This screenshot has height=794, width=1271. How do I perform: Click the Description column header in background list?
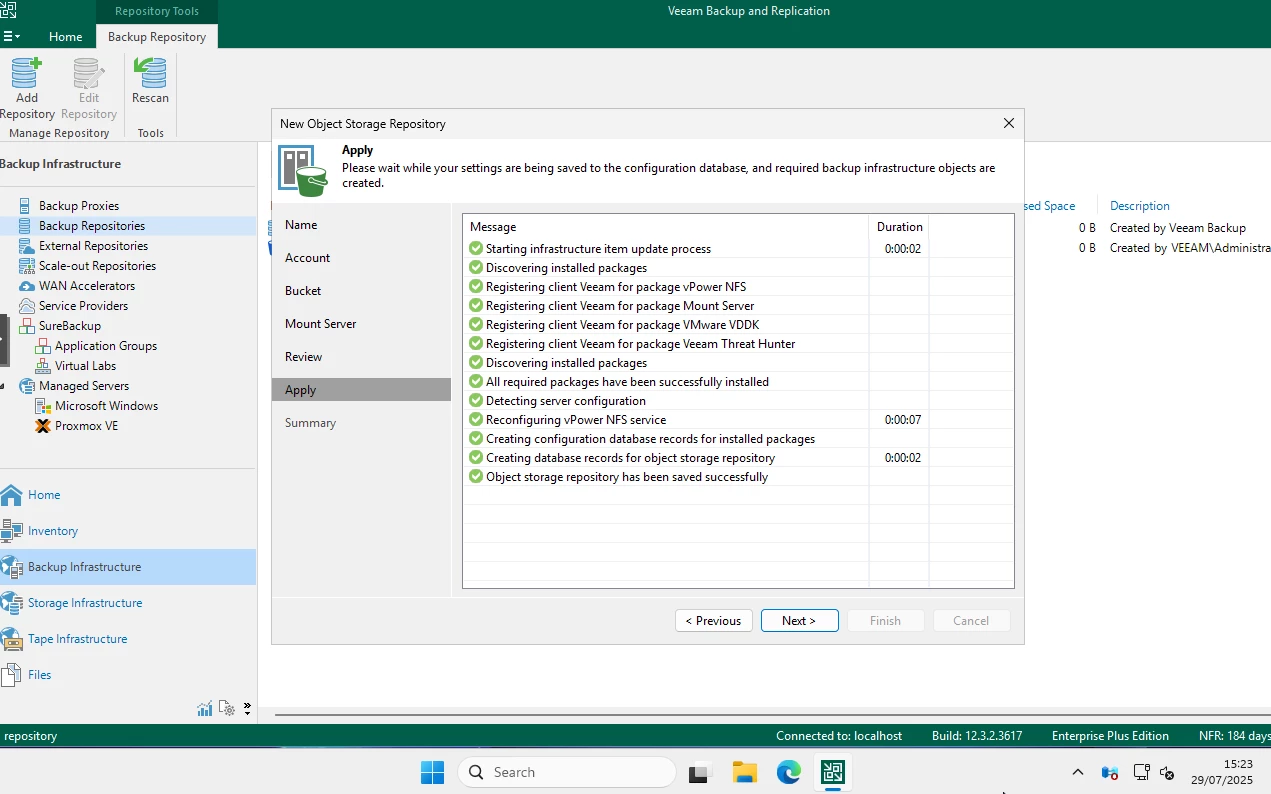[x=1140, y=206]
